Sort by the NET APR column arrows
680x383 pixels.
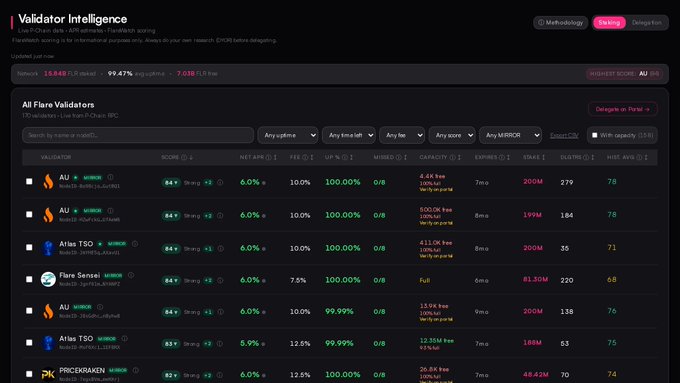point(275,157)
